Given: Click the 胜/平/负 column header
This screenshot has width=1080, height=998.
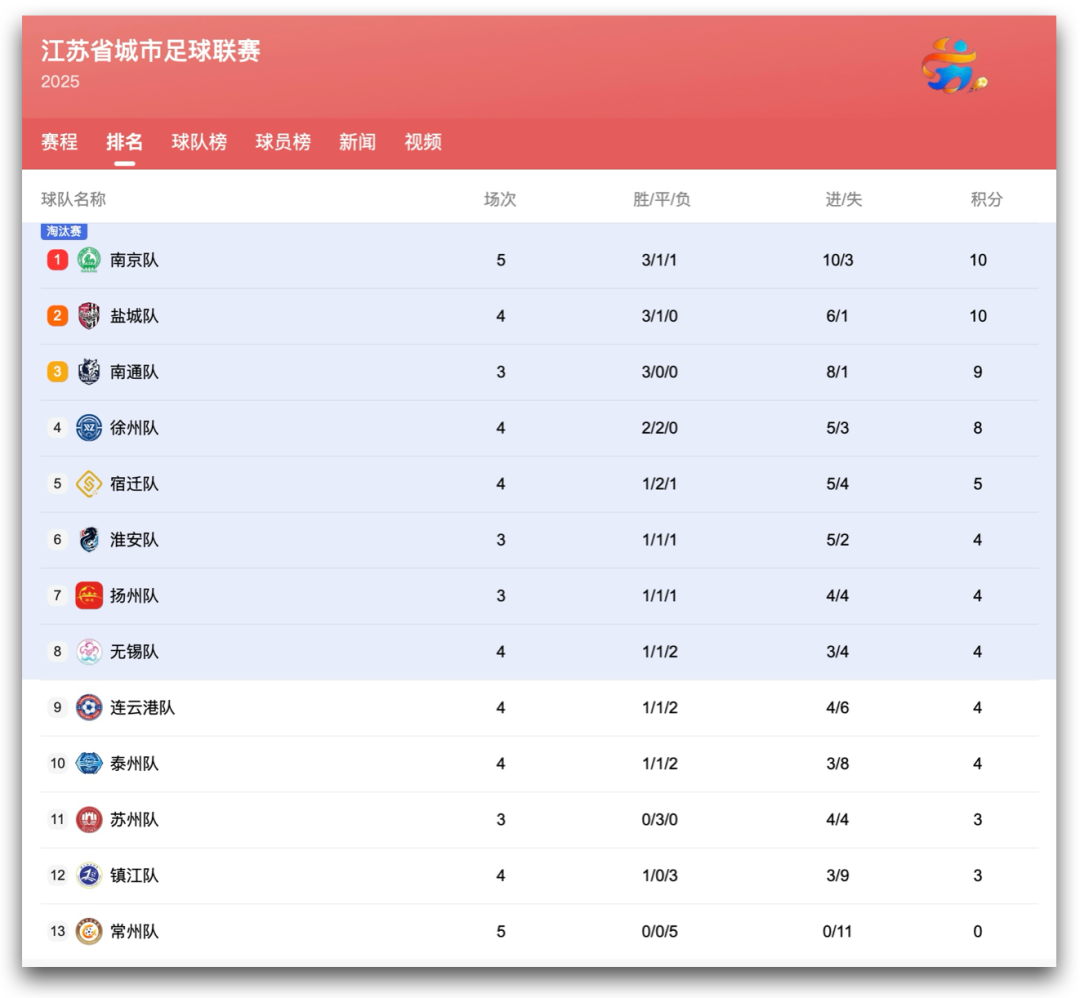Looking at the screenshot, I should tap(661, 199).
